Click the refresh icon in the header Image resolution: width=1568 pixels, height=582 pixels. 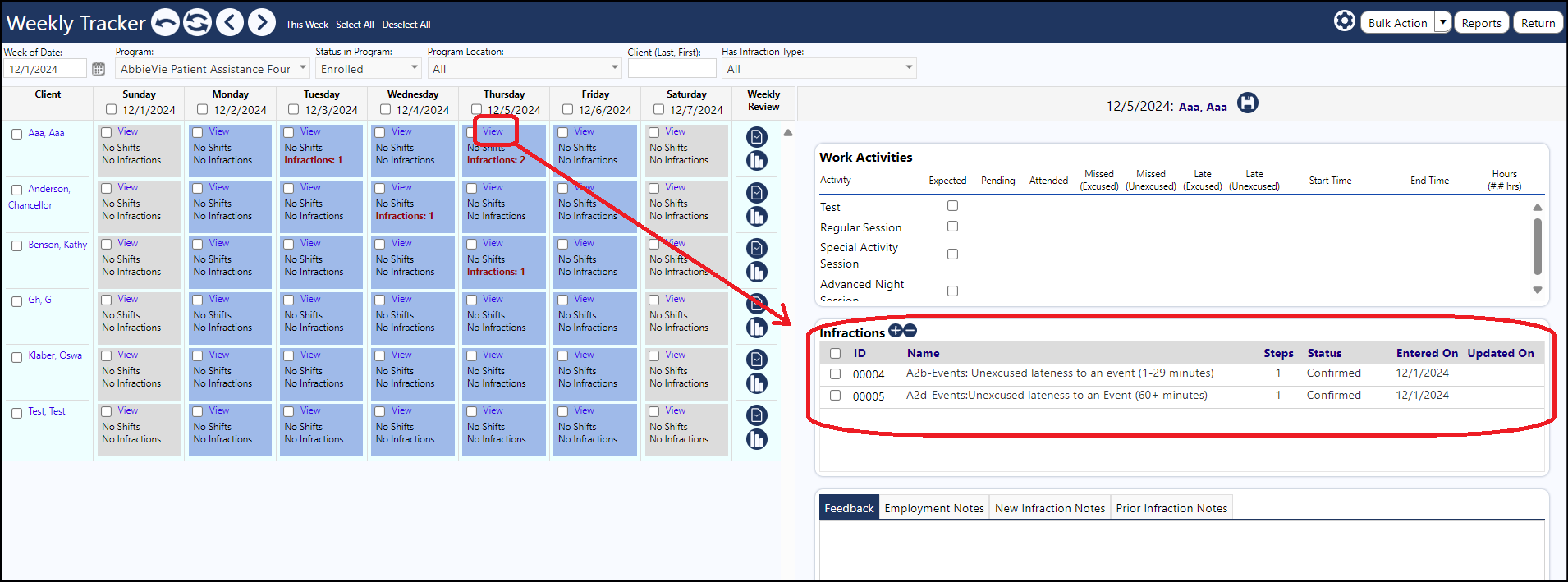(x=197, y=22)
